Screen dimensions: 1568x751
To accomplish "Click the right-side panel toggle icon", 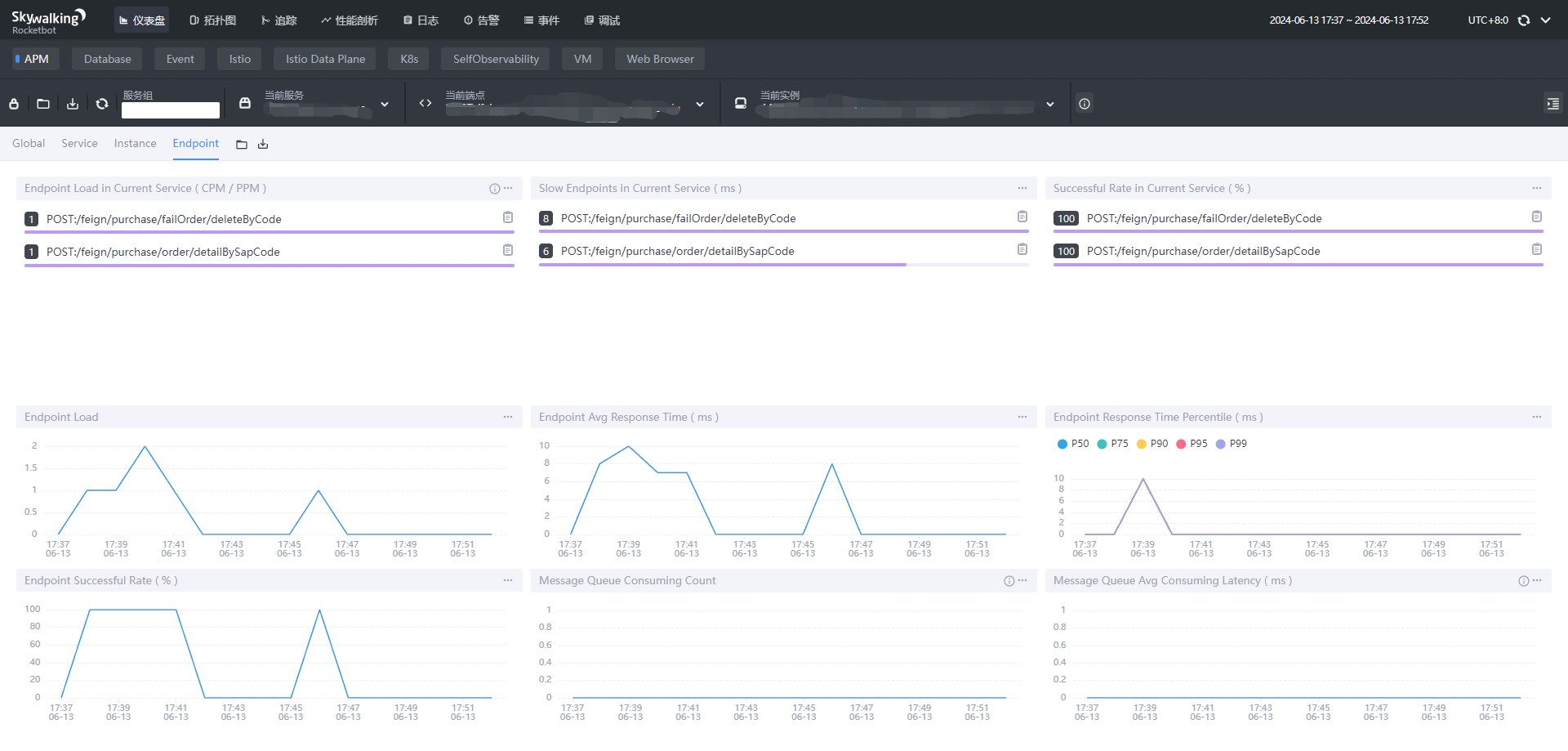I will [x=1552, y=104].
